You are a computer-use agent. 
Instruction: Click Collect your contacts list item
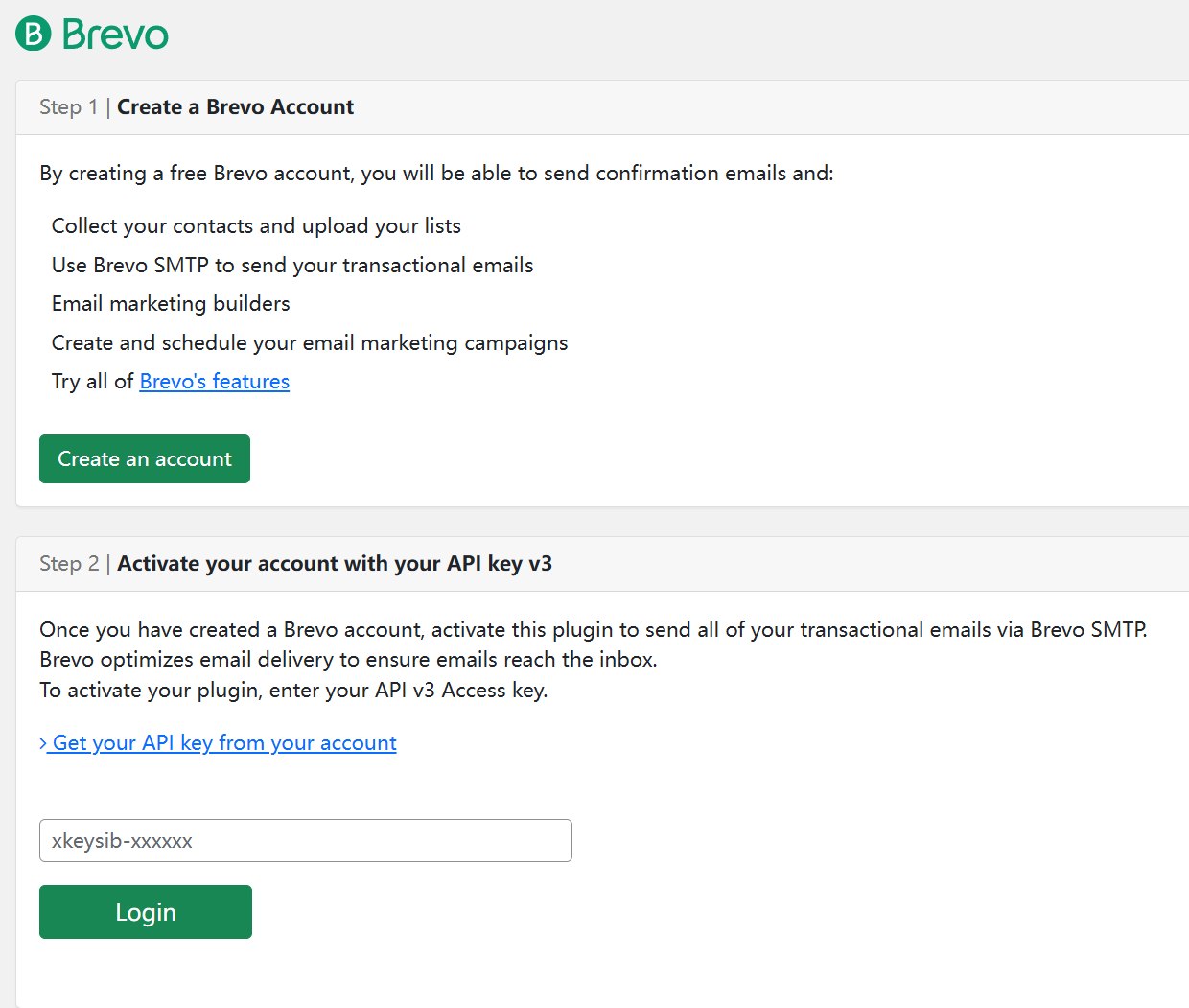256,226
